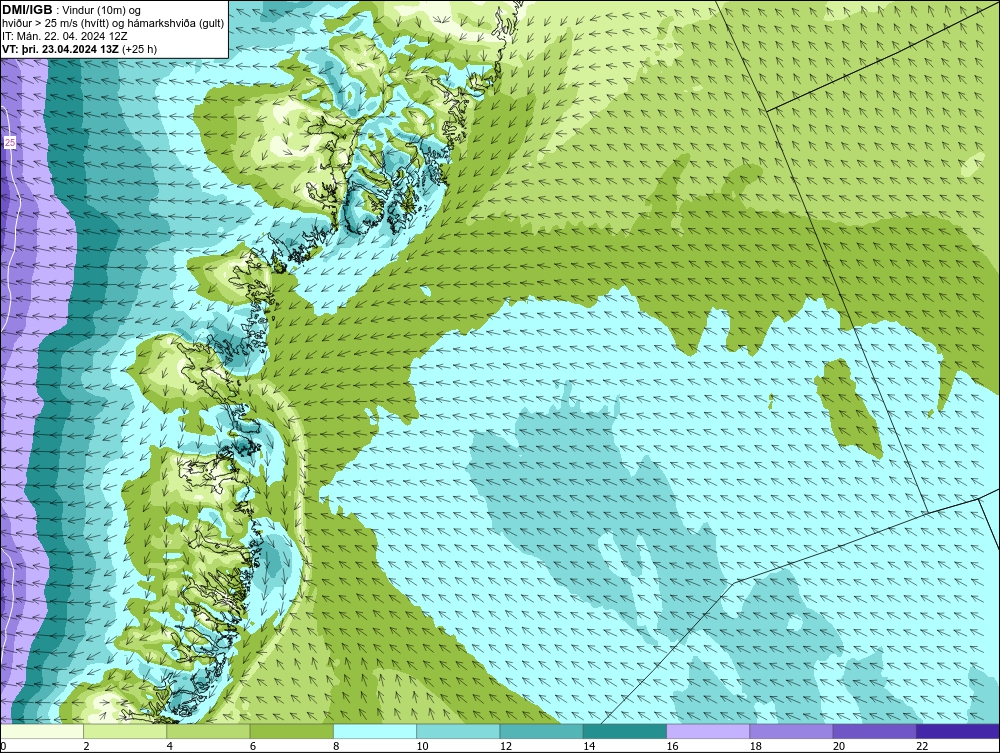Click the 'Vindur (10m) og' text
1000x753 pixels.
[103, 11]
